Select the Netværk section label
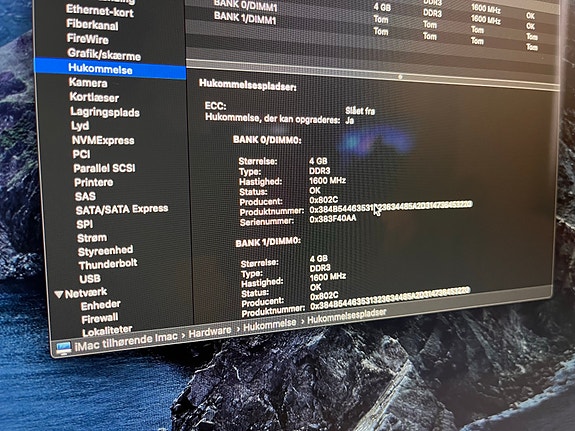Viewport: 575px width, 431px height. point(86,293)
